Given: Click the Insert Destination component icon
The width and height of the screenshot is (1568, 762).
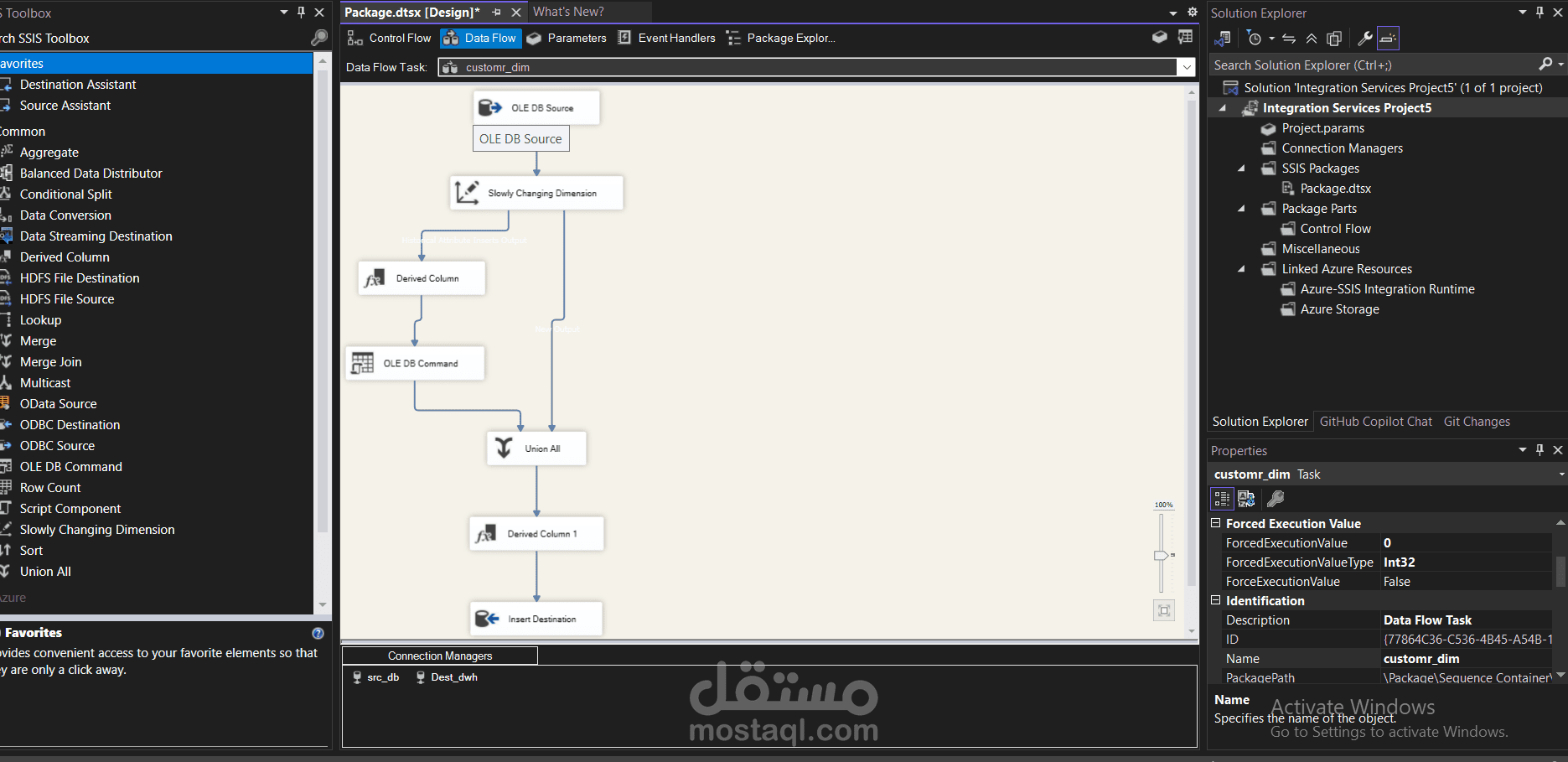Looking at the screenshot, I should (487, 619).
